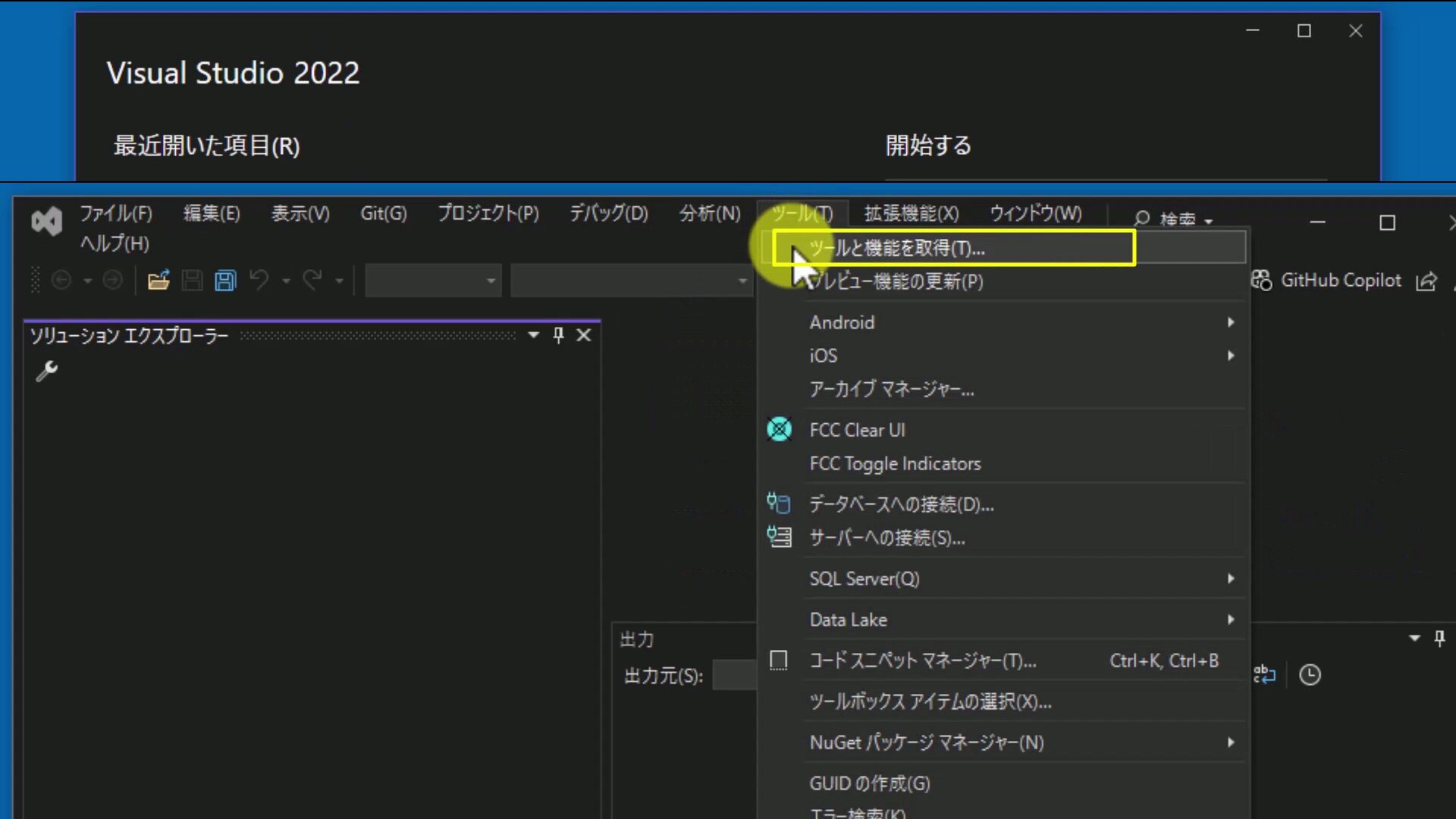Click the server connection icon
Image resolution: width=1456 pixels, height=819 pixels.
tap(779, 537)
